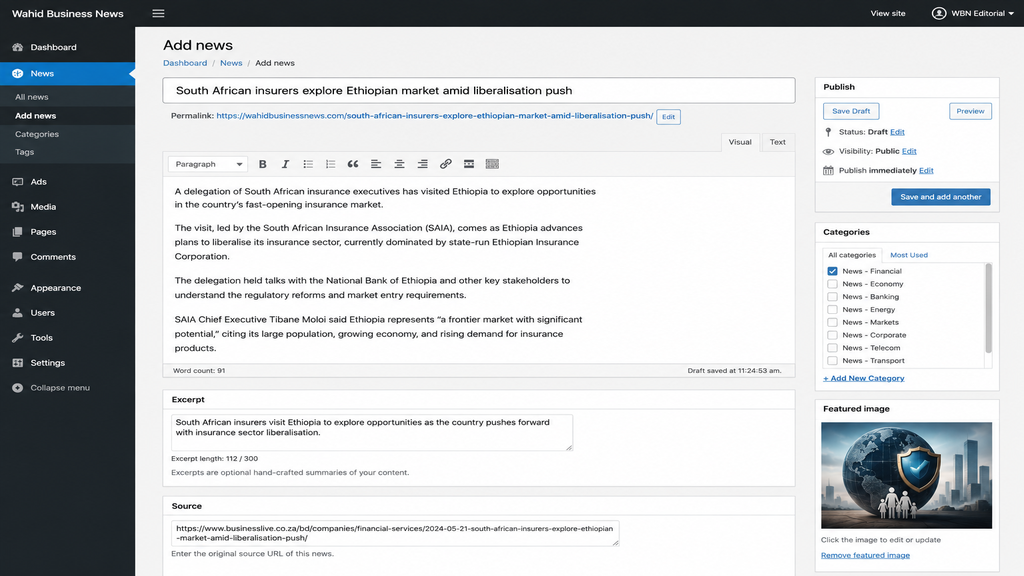Click inside the Excerpt text area

[372, 432]
